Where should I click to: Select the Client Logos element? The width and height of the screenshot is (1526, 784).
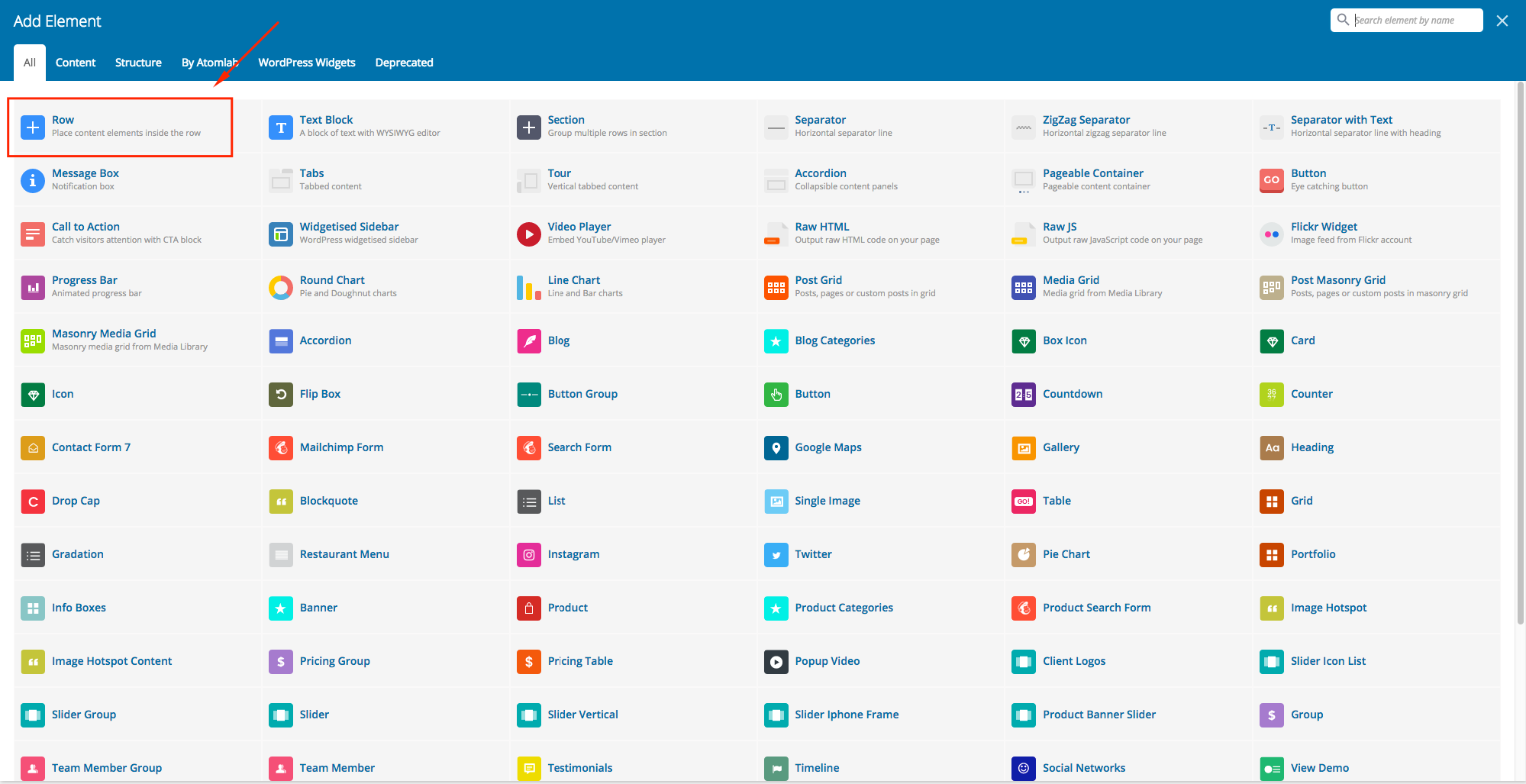1129,661
